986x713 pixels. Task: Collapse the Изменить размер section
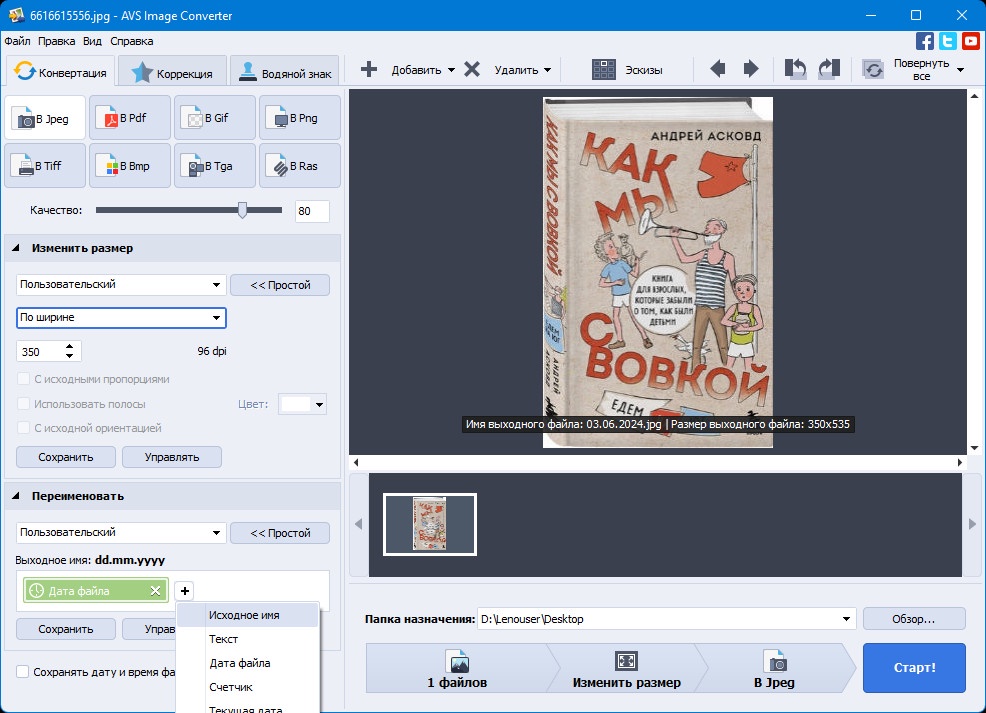click(16, 248)
